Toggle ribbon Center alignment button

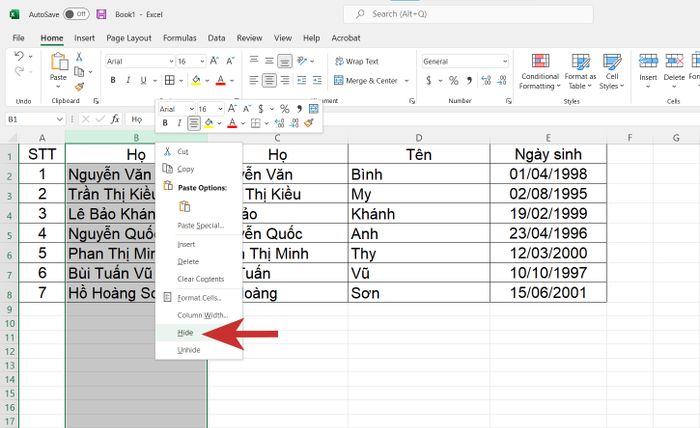tap(269, 80)
